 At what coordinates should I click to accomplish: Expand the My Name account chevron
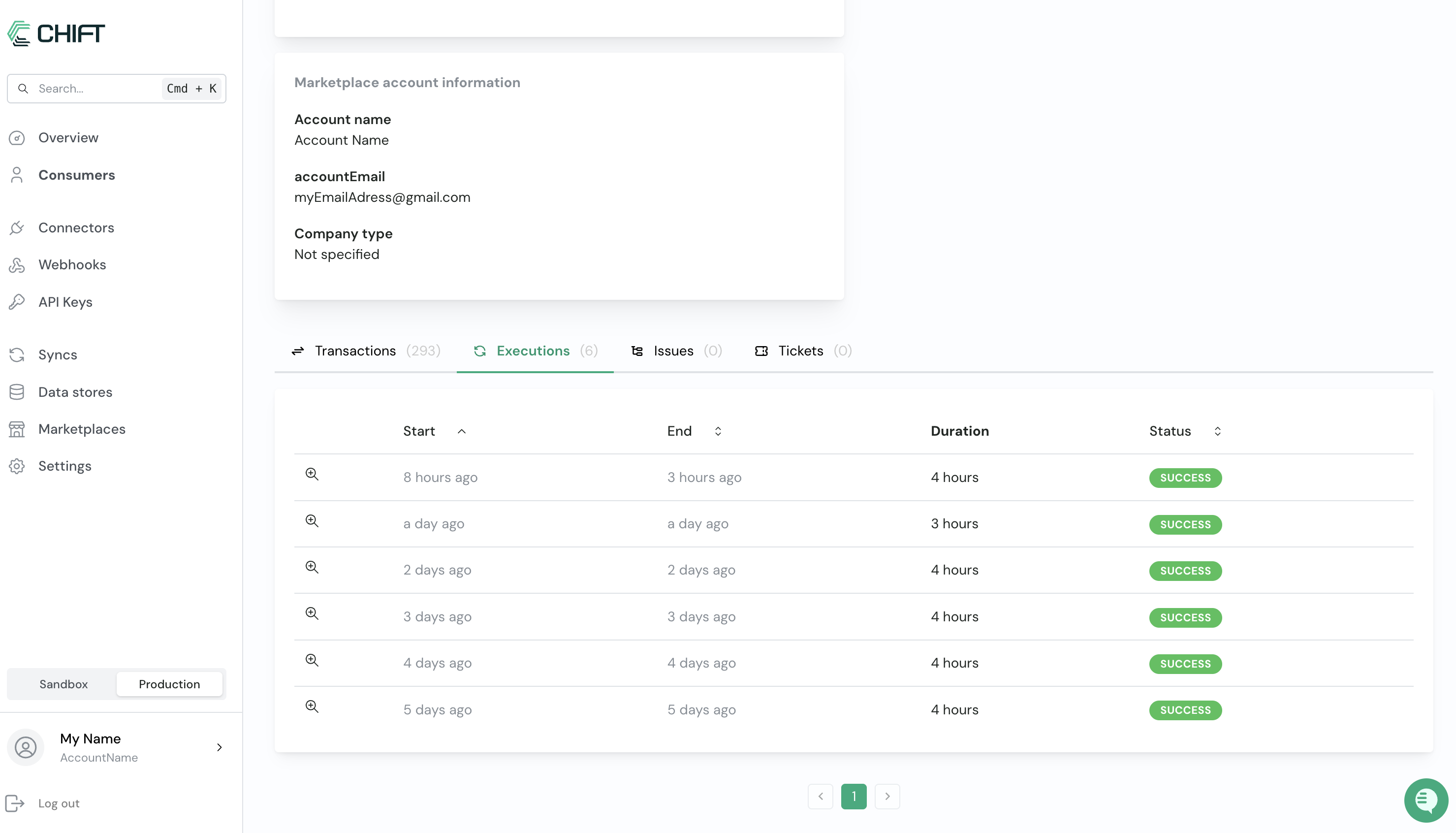coord(220,747)
